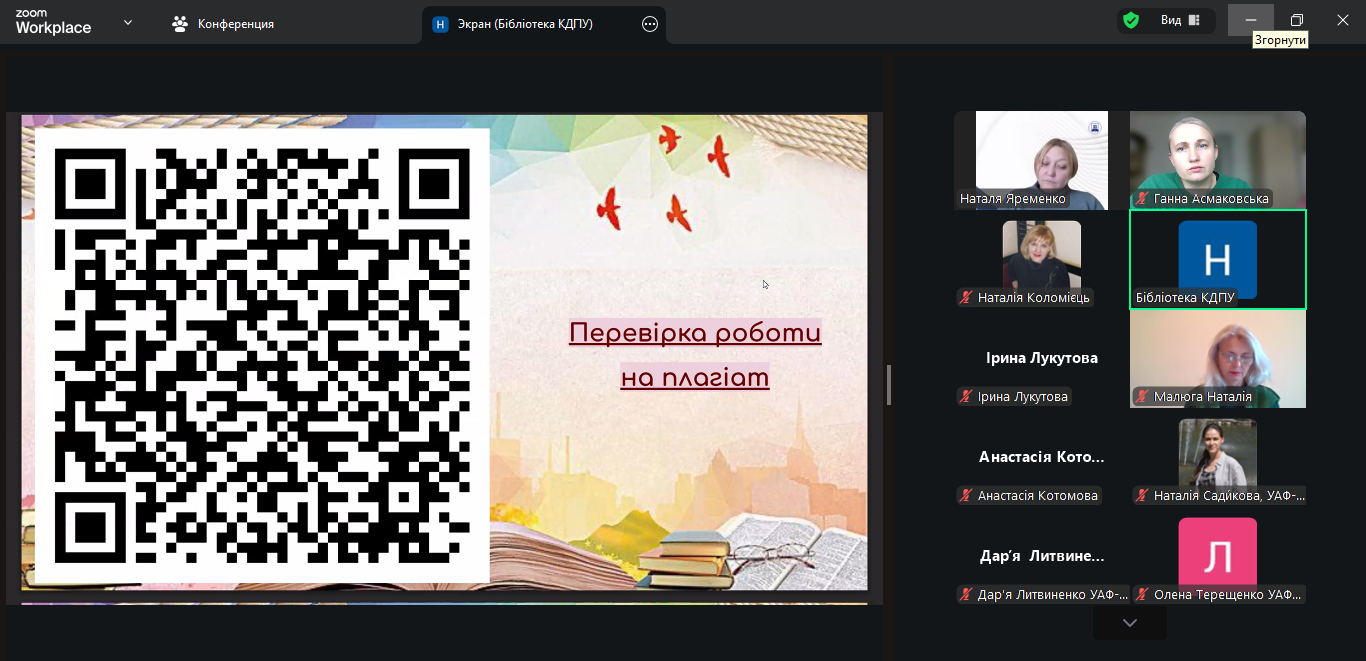Expand the Zoom Workplace dropdown chevron
This screenshot has height=661, width=1366.
click(127, 20)
